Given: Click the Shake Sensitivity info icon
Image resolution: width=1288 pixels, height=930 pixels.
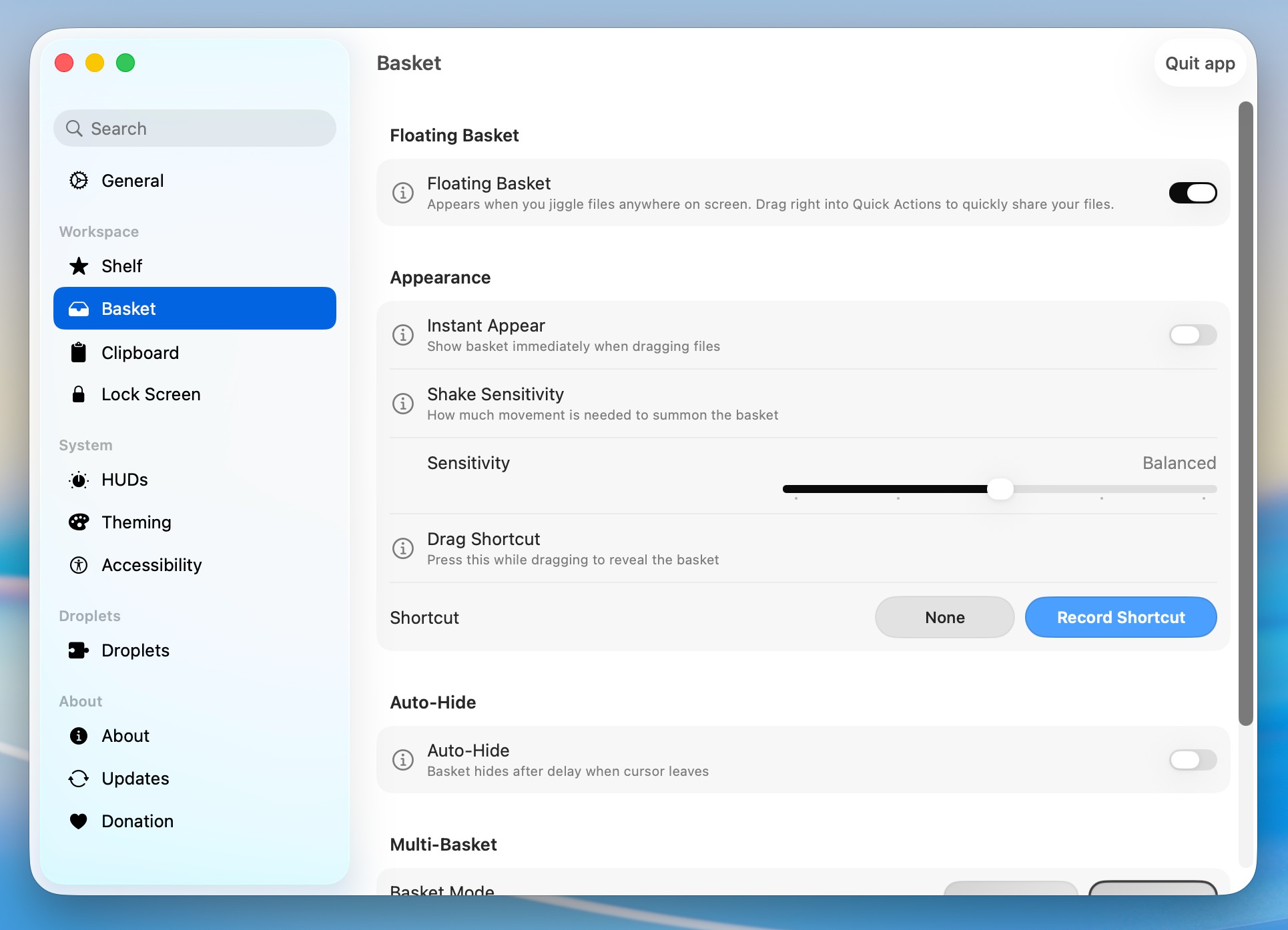Looking at the screenshot, I should [x=402, y=404].
